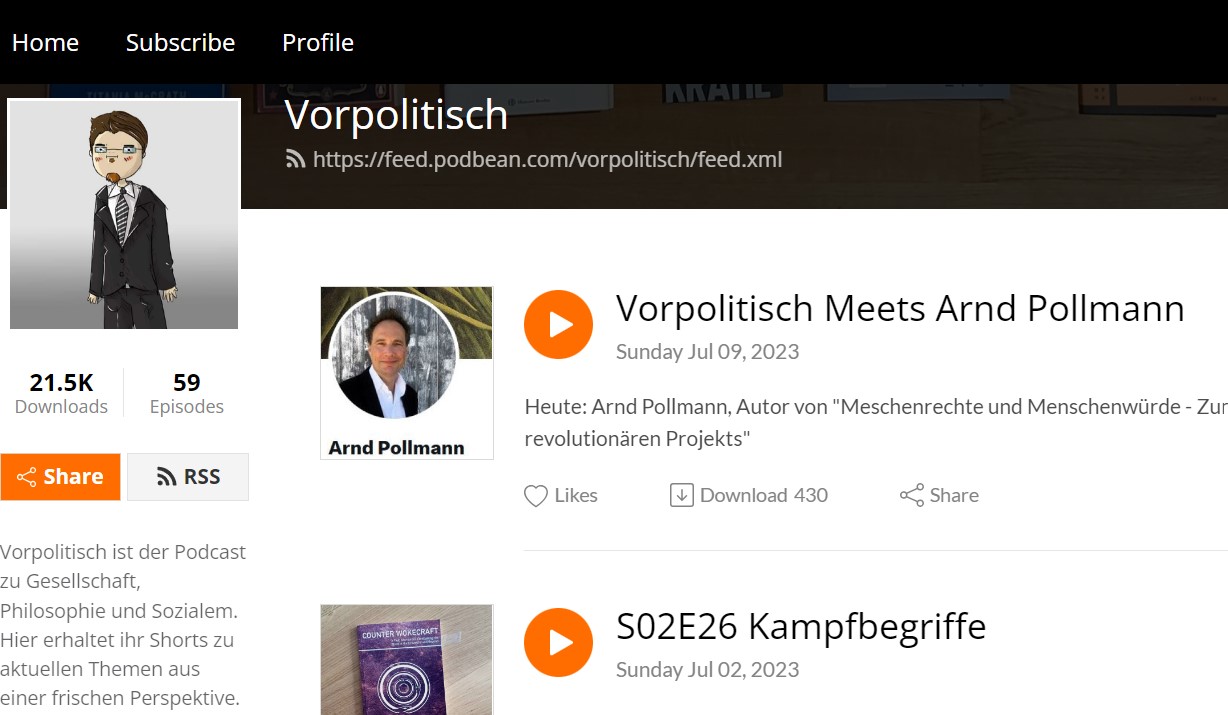Open the S02E26 Kampfbegriffe title link

pos(801,626)
